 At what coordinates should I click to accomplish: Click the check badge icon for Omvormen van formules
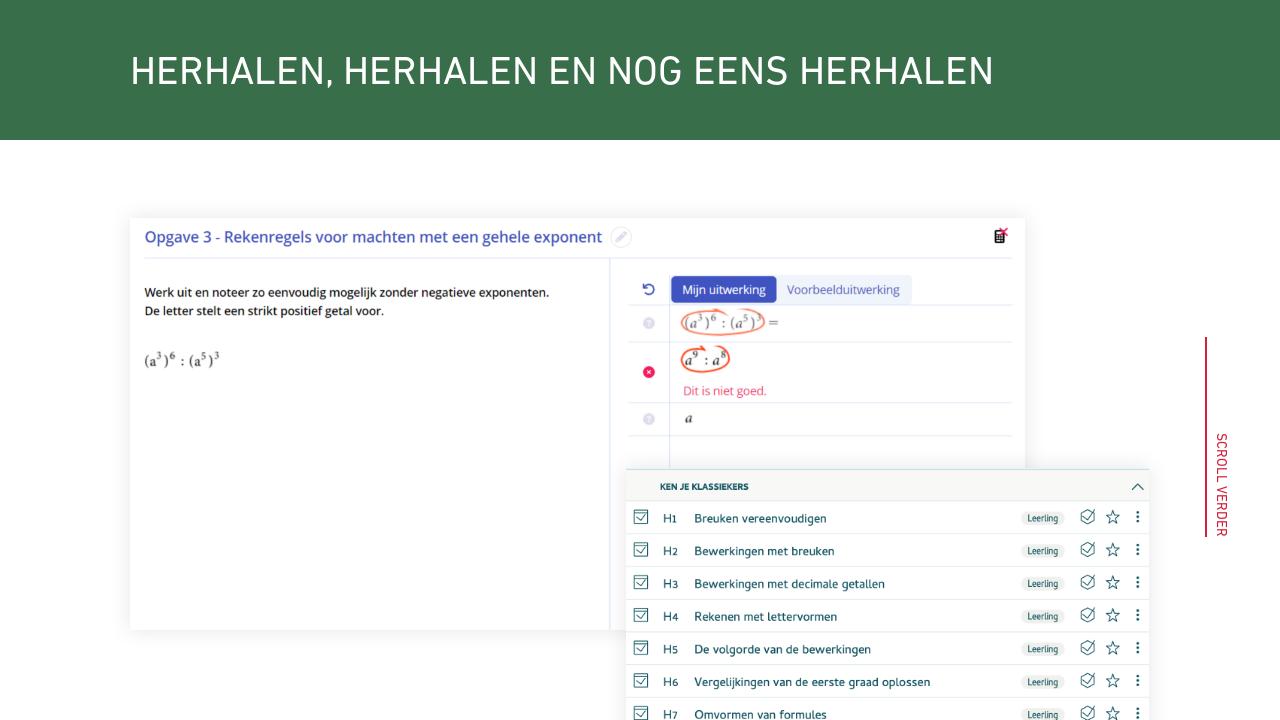(x=1087, y=713)
